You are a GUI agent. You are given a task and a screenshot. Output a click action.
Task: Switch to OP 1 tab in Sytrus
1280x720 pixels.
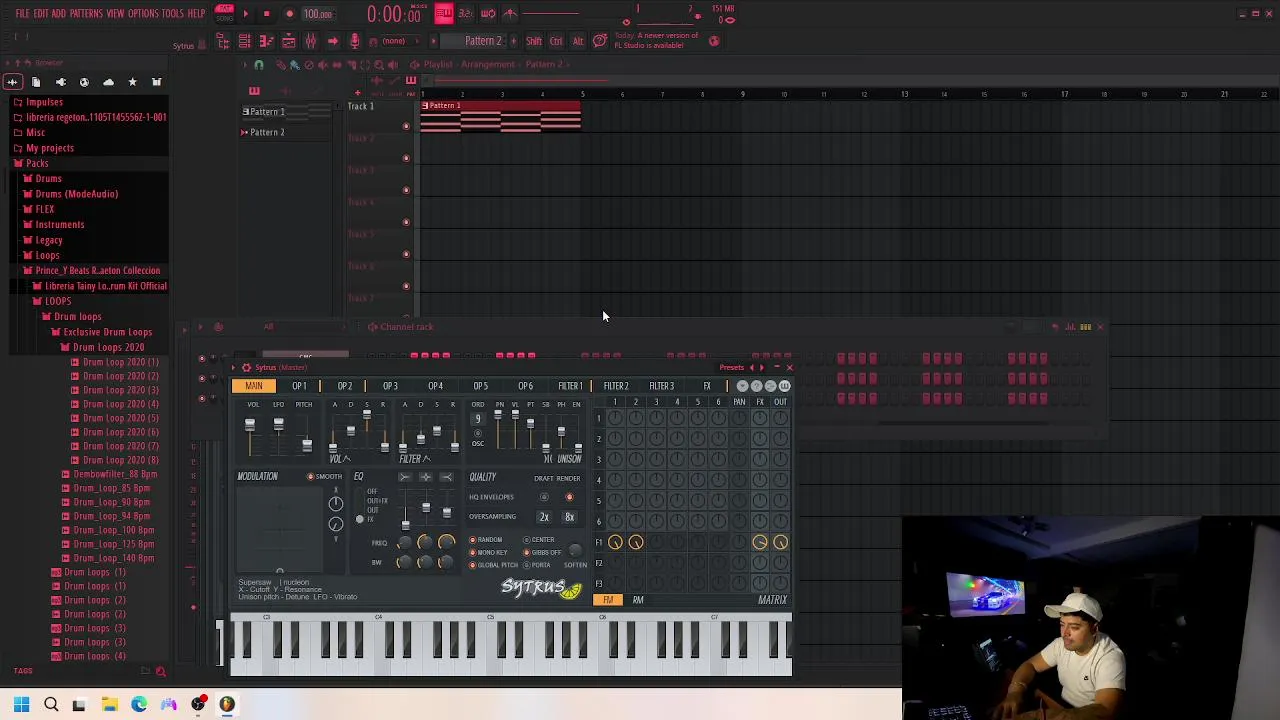click(x=299, y=386)
